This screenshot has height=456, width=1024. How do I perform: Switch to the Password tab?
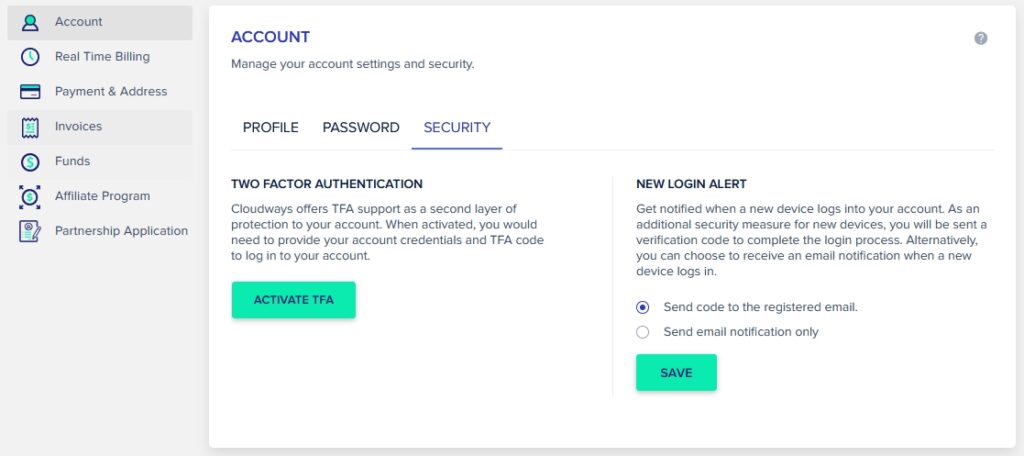pyautogui.click(x=361, y=128)
